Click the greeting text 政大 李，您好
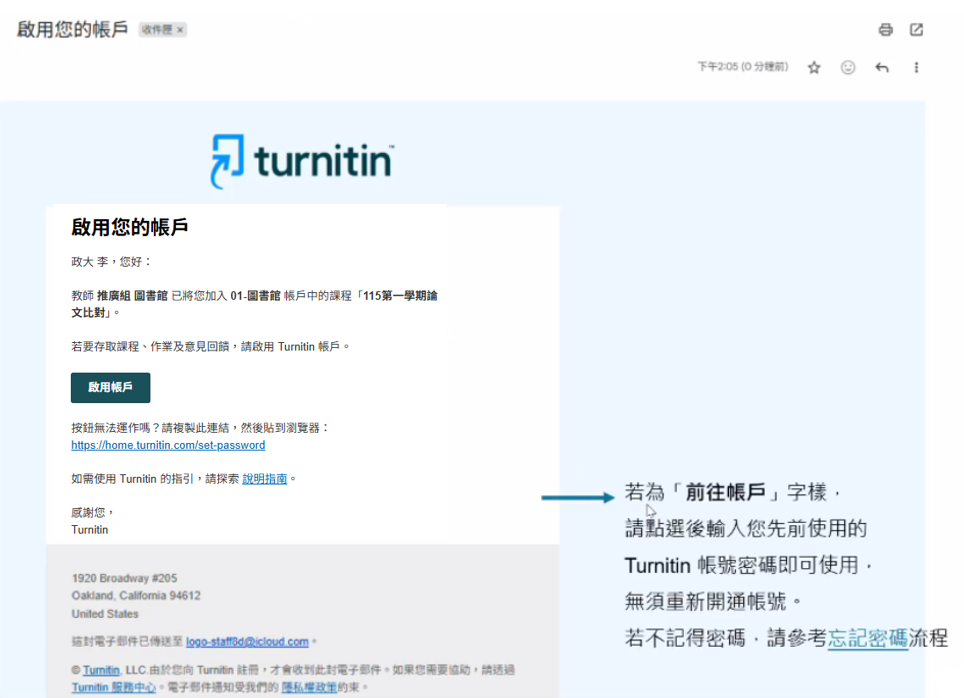Viewport: 964px width, 698px height. [111, 262]
